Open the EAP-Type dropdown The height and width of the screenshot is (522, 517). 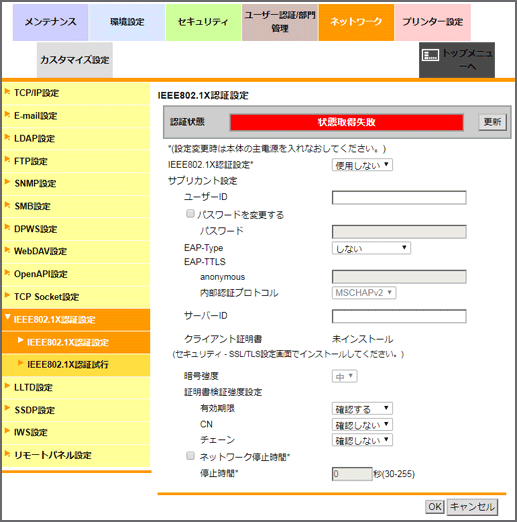(x=371, y=248)
